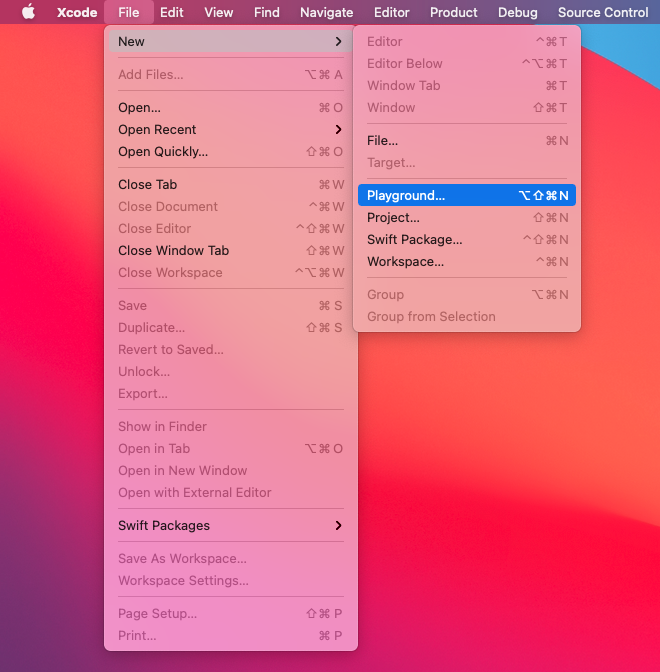Open the Source Control menu
This screenshot has width=660, height=672.
(x=603, y=12)
